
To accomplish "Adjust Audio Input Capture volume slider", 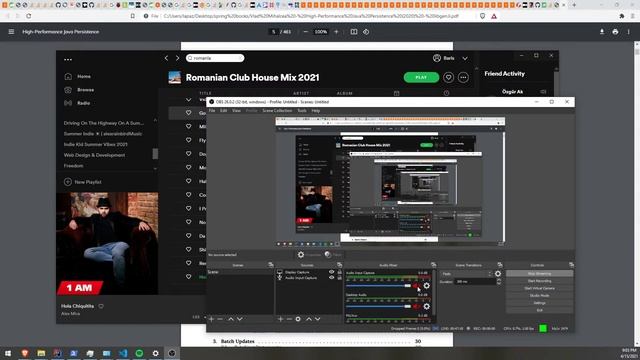I will point(378,286).
